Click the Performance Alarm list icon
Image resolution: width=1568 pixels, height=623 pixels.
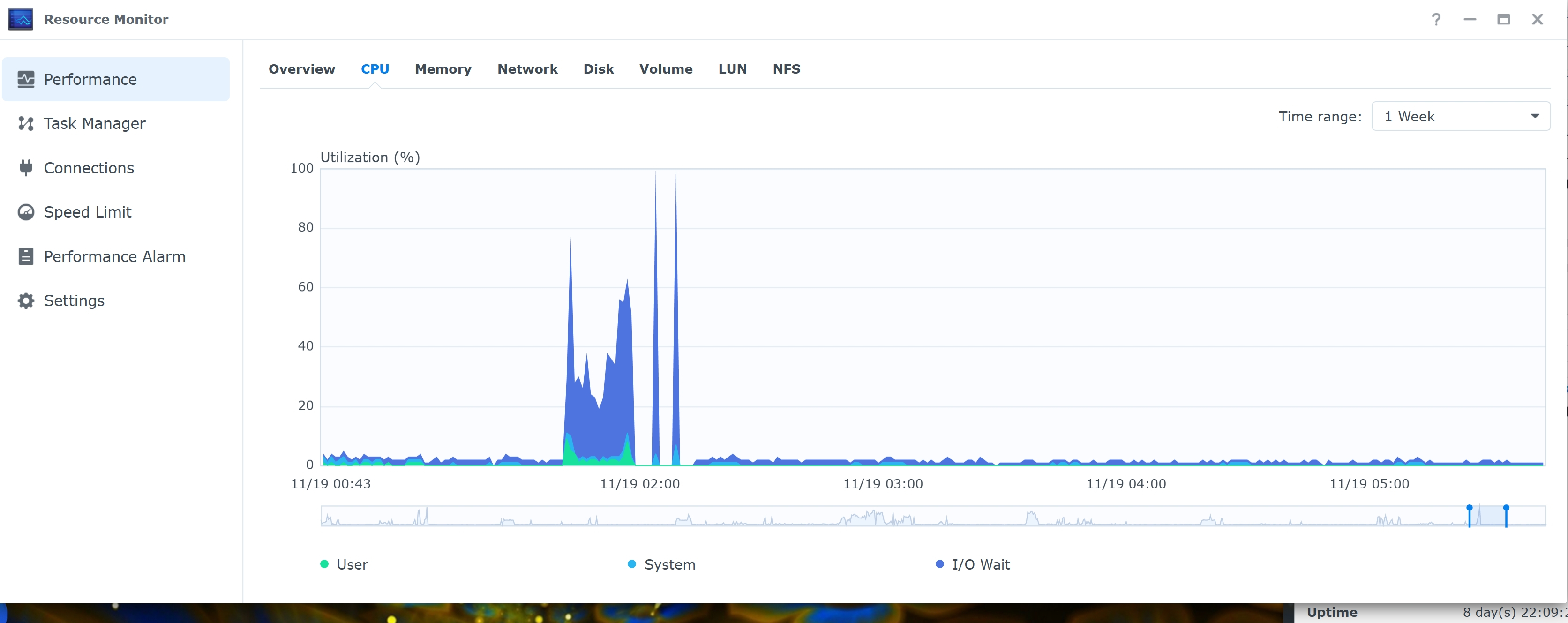26,256
